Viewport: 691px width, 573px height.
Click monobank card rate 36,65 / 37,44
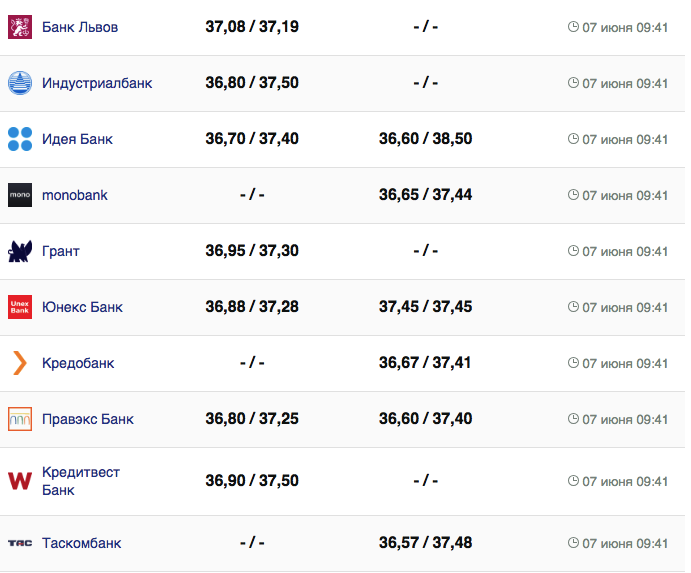pos(425,195)
